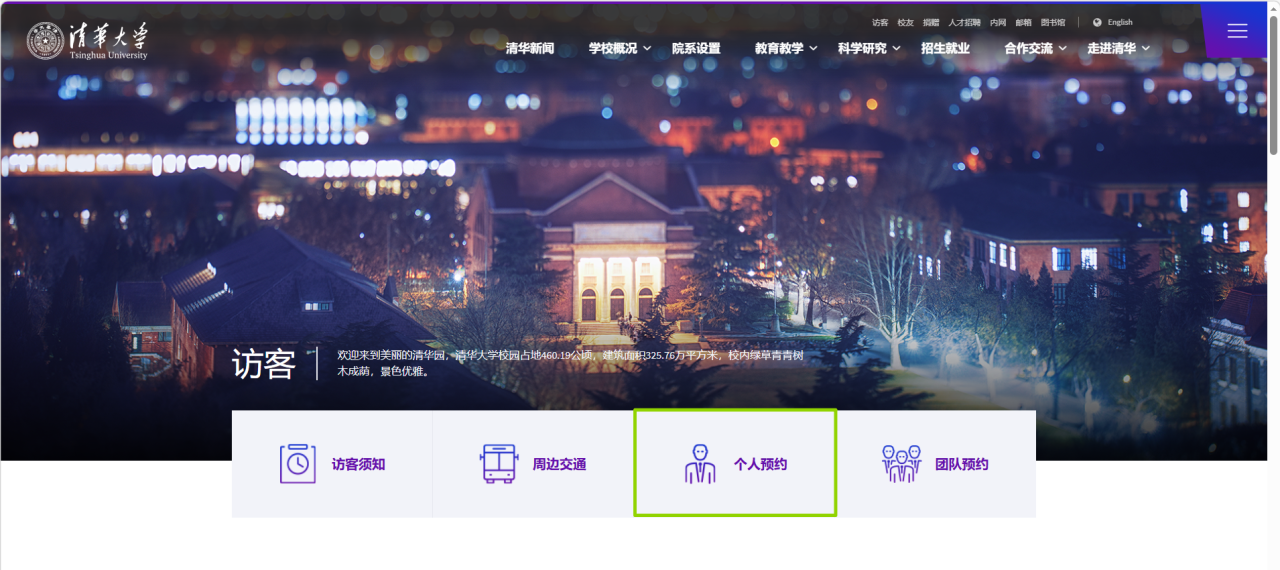Click the group icon for 团队预约
The width and height of the screenshot is (1280, 570).
[x=901, y=464]
